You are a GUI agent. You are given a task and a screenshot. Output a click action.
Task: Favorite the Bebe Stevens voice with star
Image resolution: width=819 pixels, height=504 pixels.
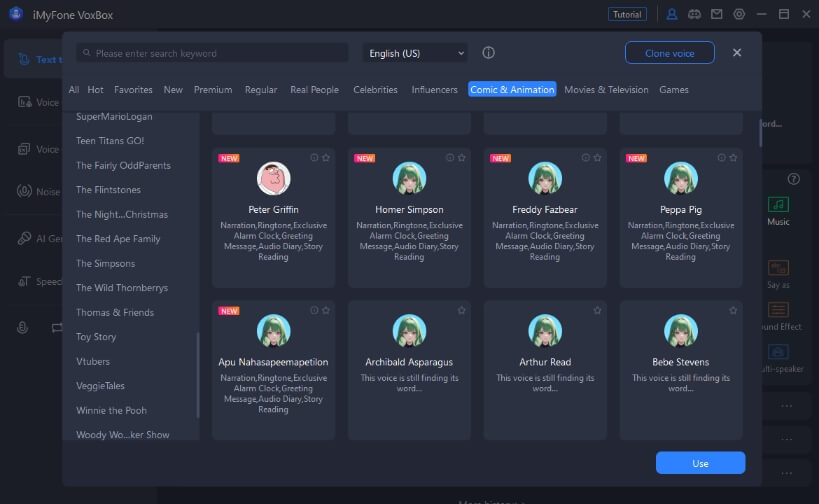click(x=733, y=310)
